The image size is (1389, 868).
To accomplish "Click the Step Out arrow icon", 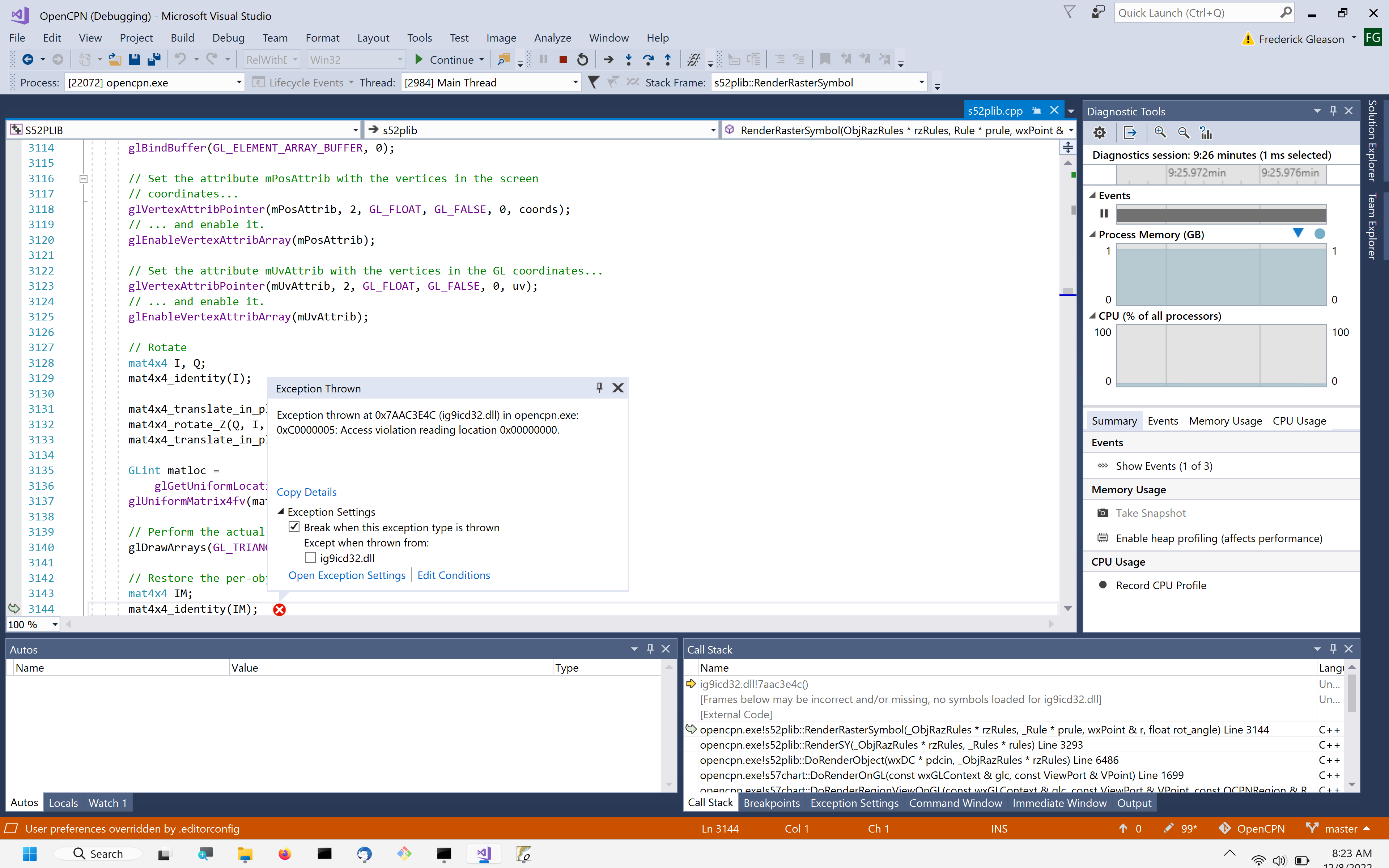I will pos(667,59).
